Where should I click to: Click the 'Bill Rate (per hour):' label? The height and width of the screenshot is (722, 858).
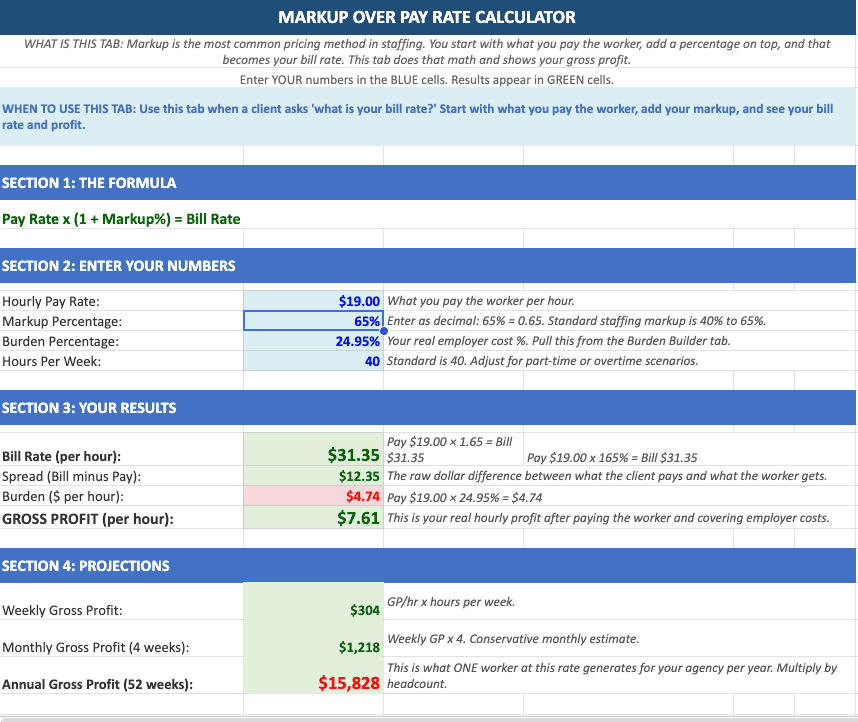pyautogui.click(x=61, y=457)
